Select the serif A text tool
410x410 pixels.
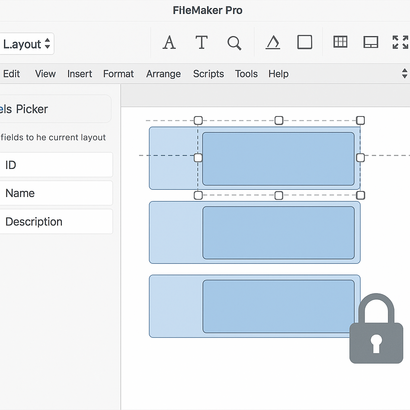click(x=169, y=43)
